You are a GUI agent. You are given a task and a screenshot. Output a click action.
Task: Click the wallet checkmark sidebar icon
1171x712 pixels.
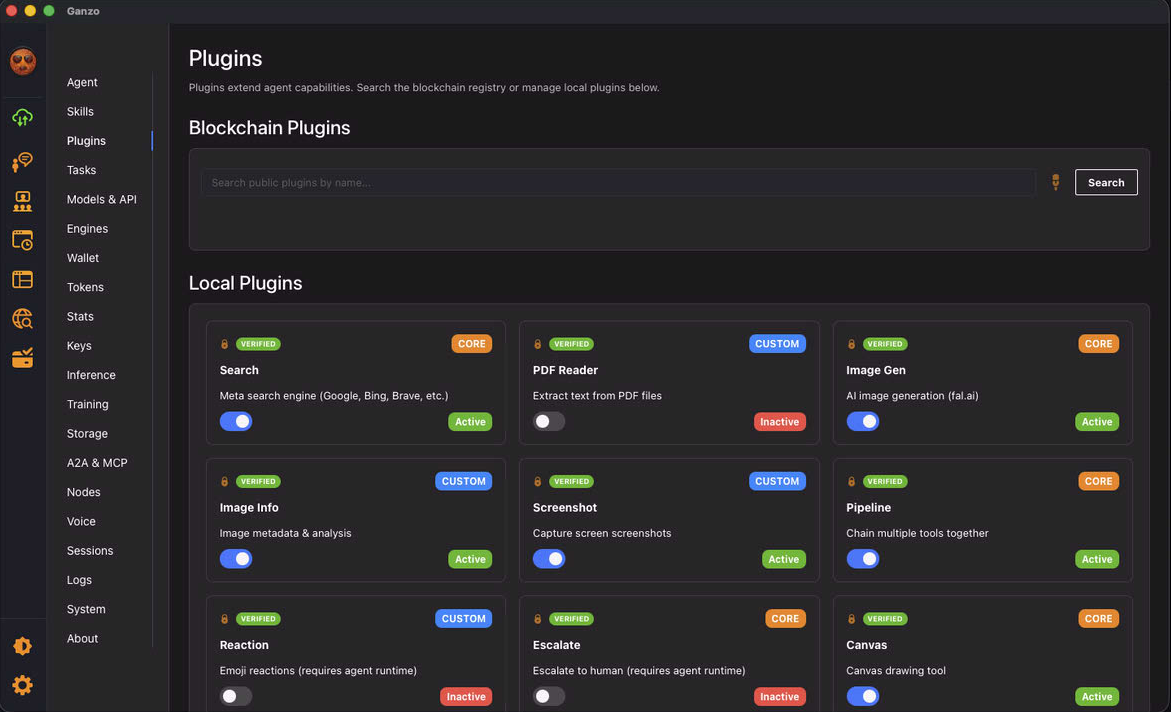coord(22,358)
